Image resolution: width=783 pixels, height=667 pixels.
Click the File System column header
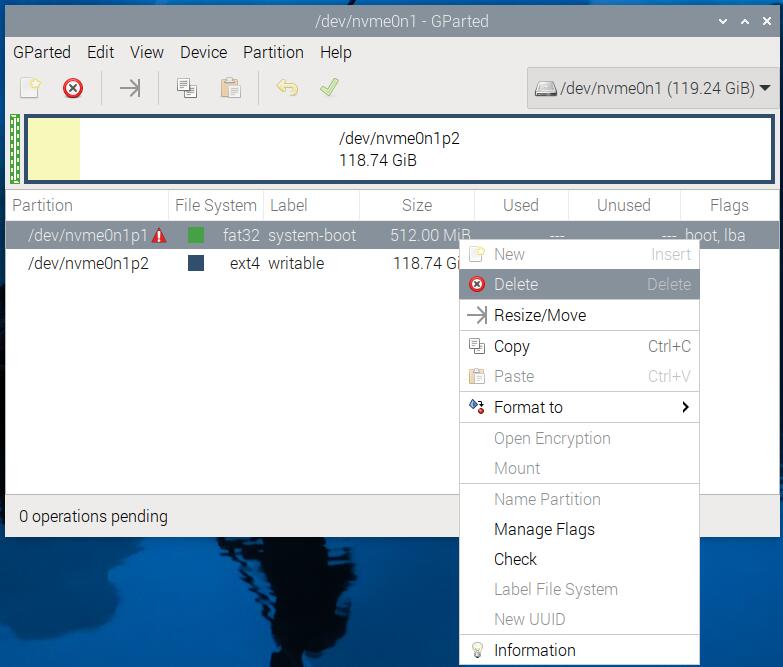point(216,205)
